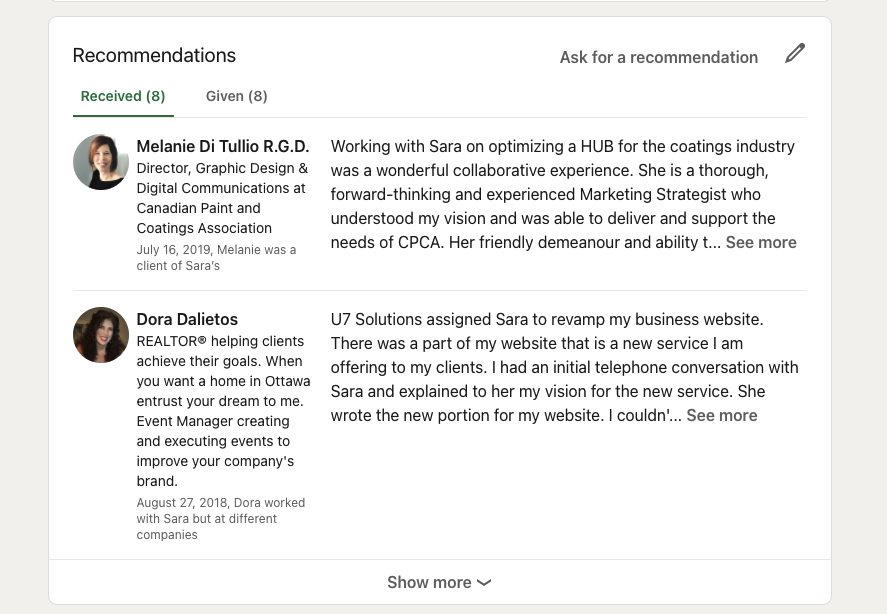Viewport: 887px width, 614px height.
Task: Expand Melanie's recommendation with See more
Action: pos(761,242)
